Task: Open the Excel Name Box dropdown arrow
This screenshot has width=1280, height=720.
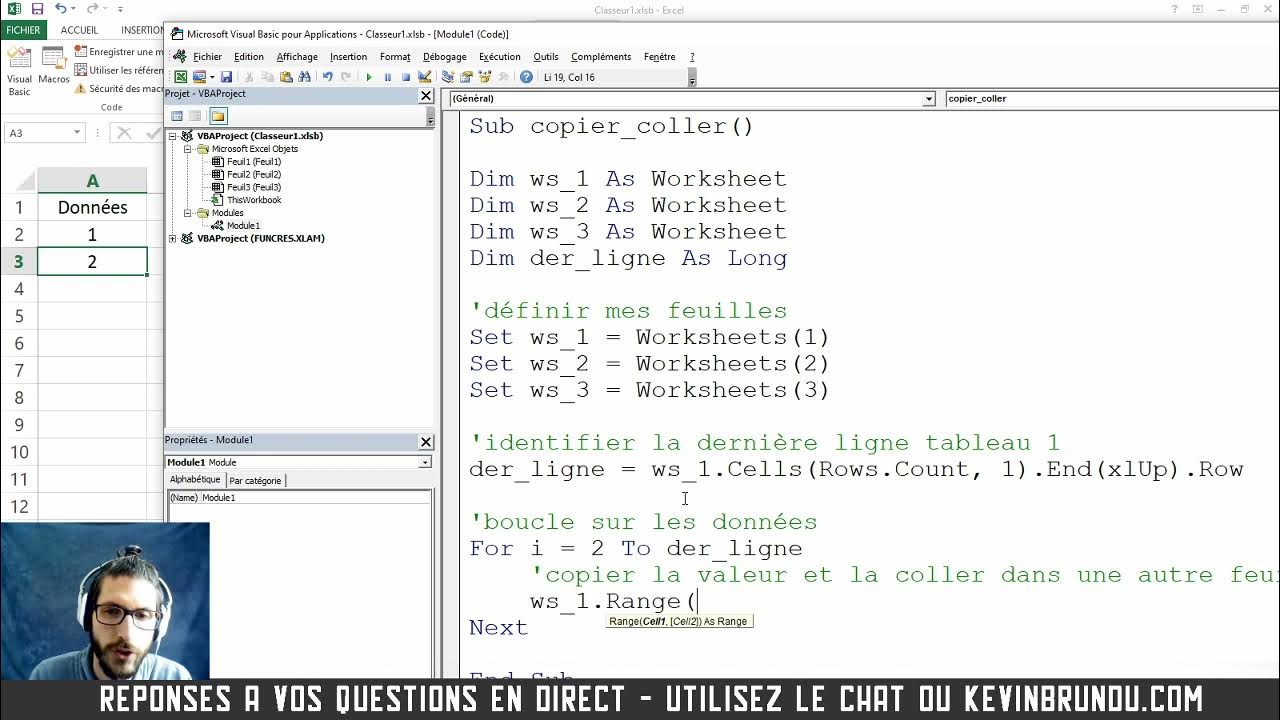Action: (x=76, y=133)
